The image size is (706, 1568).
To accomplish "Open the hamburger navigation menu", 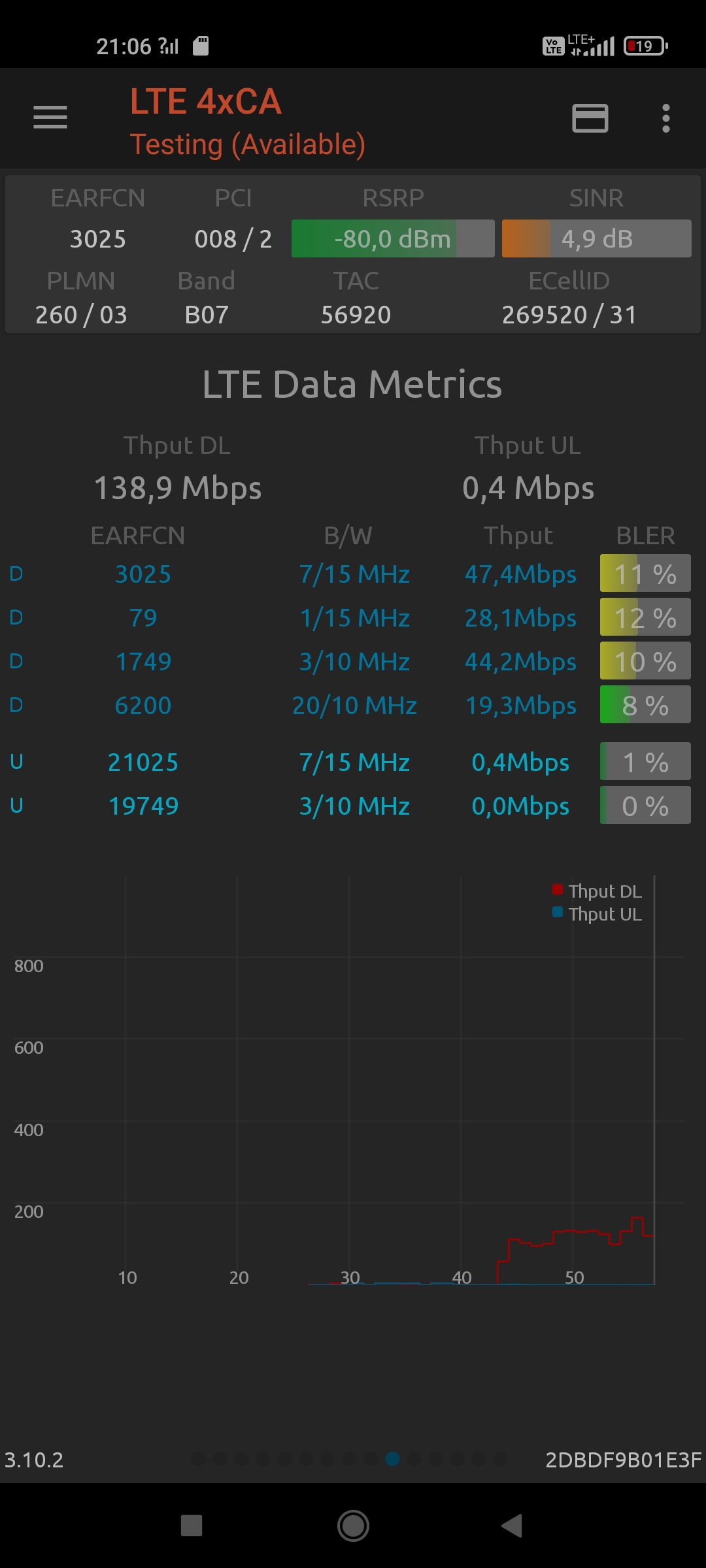I will (50, 118).
